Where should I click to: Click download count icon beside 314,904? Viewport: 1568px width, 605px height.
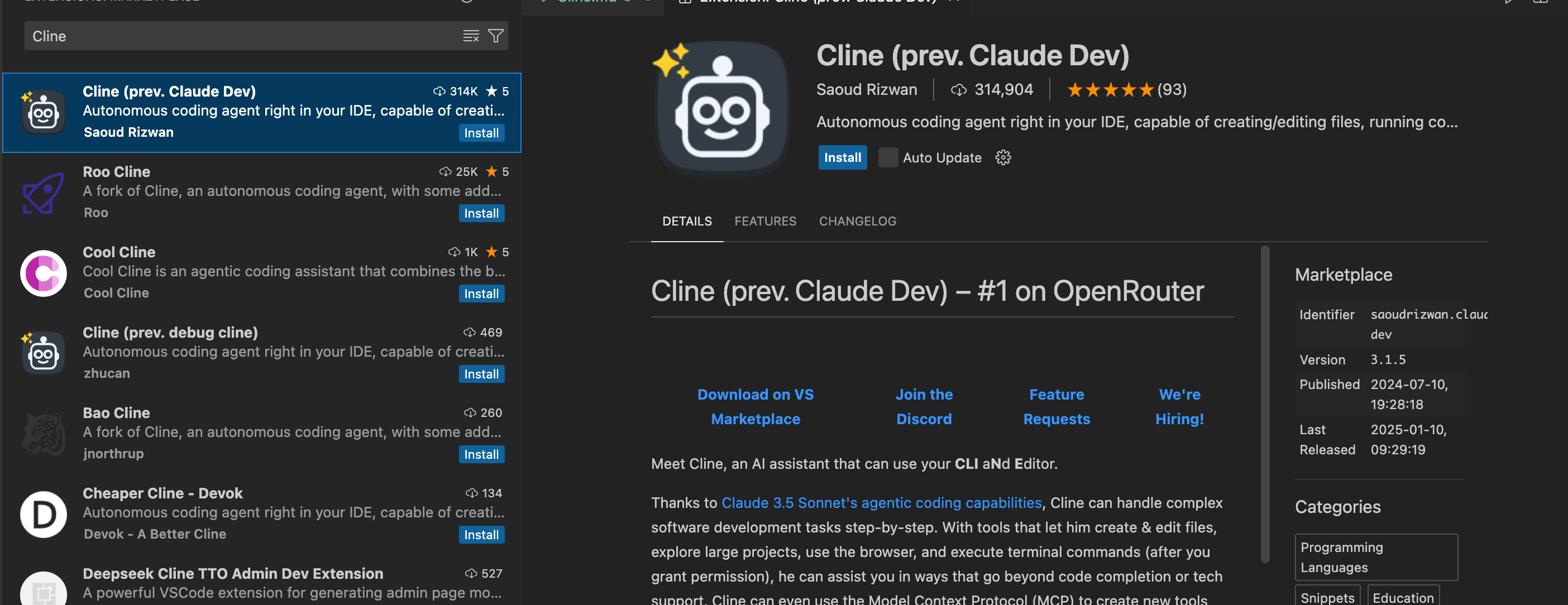click(958, 90)
